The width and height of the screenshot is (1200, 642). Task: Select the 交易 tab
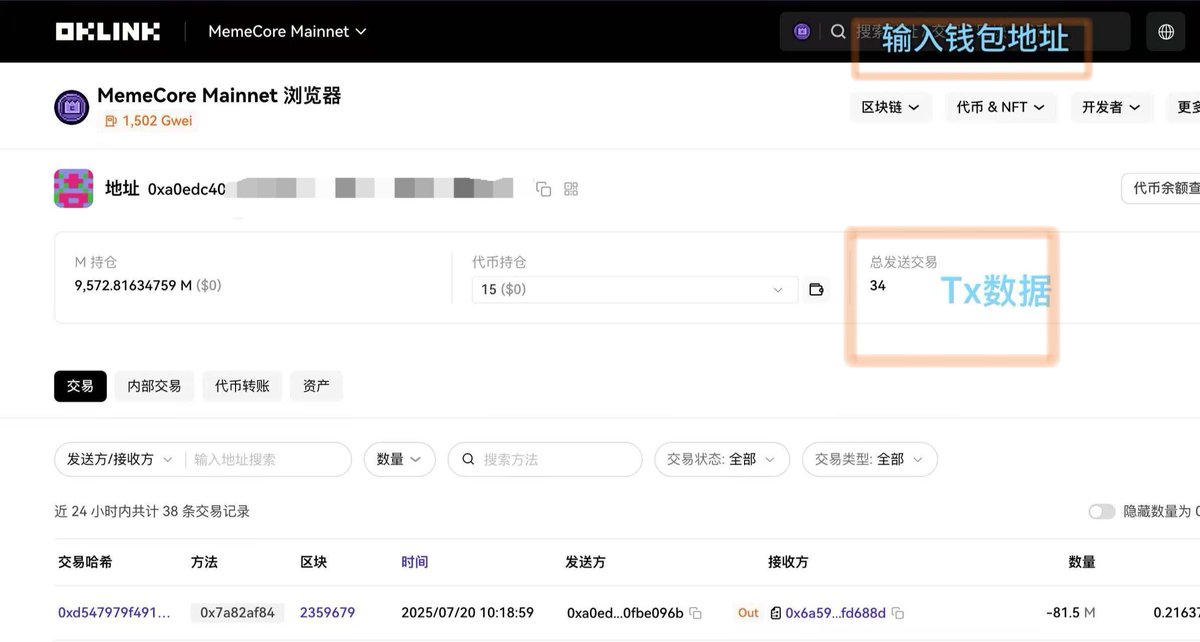80,386
